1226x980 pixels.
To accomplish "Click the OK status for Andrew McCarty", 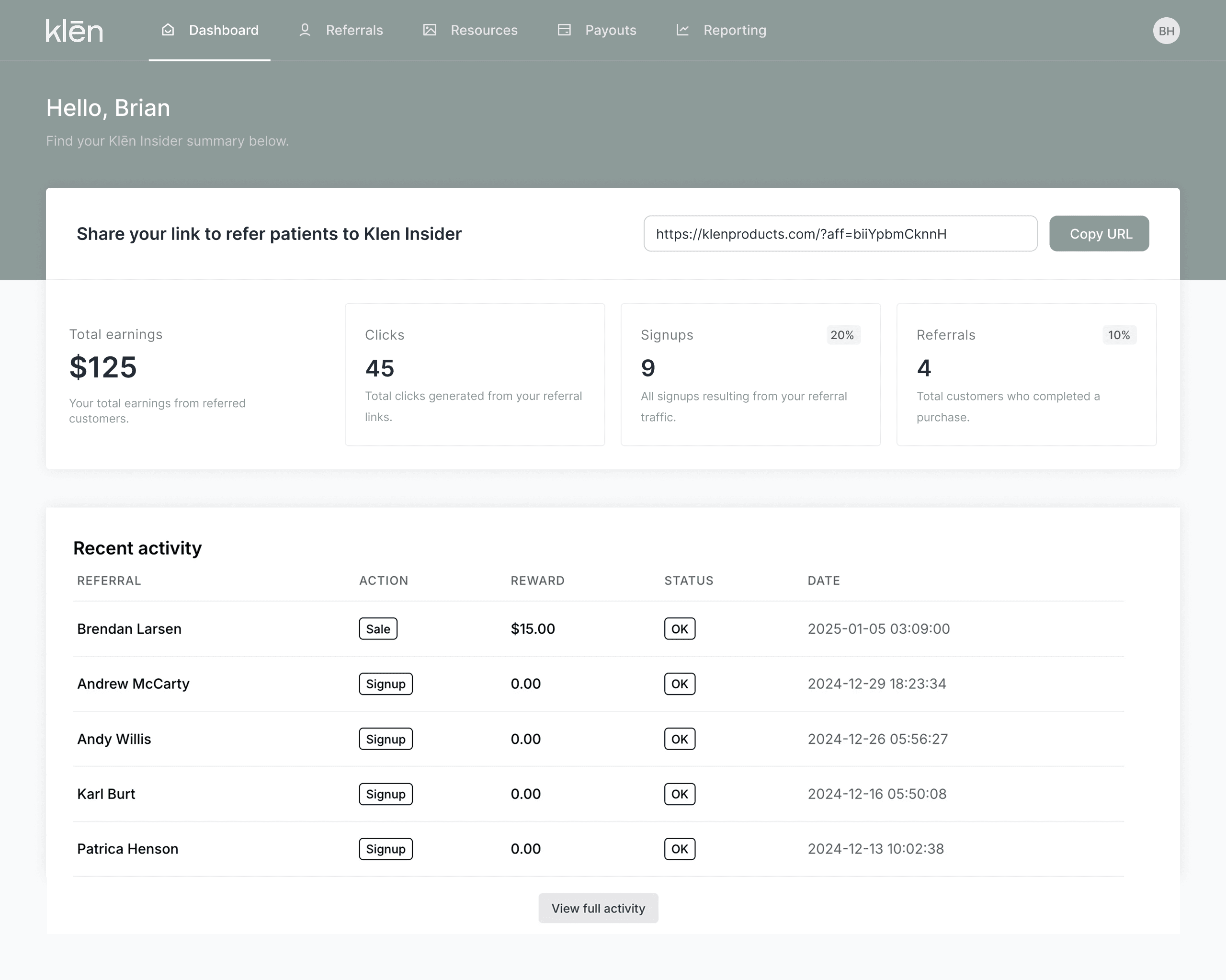I will click(x=680, y=684).
